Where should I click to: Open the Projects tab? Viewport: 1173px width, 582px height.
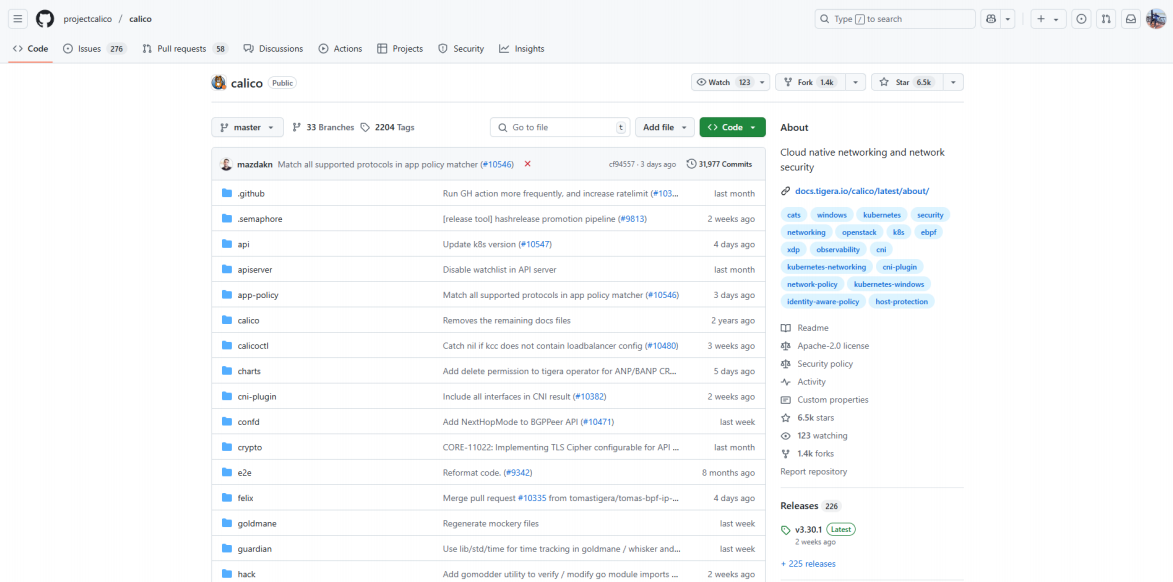click(400, 49)
